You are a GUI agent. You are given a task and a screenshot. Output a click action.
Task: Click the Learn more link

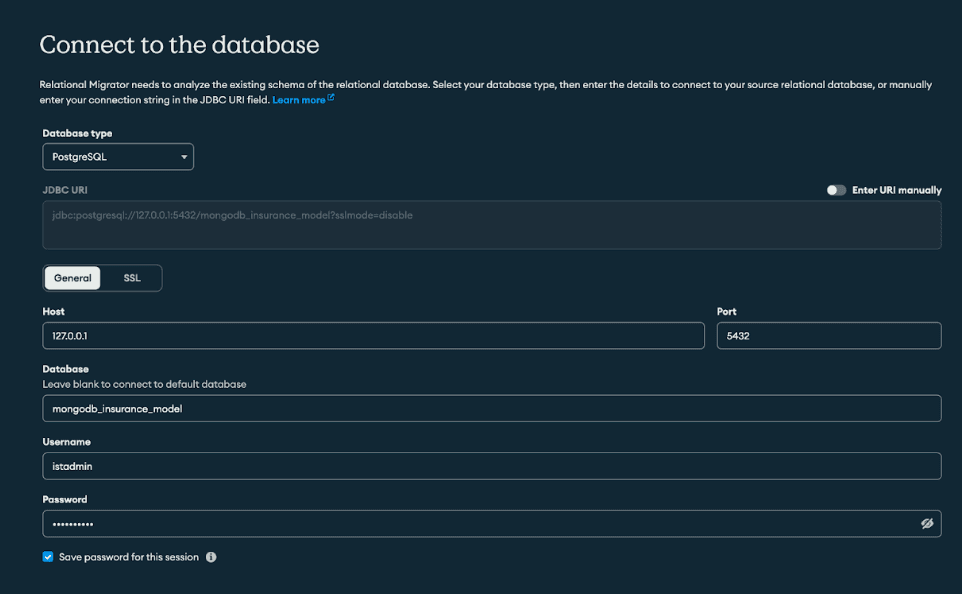coord(298,100)
